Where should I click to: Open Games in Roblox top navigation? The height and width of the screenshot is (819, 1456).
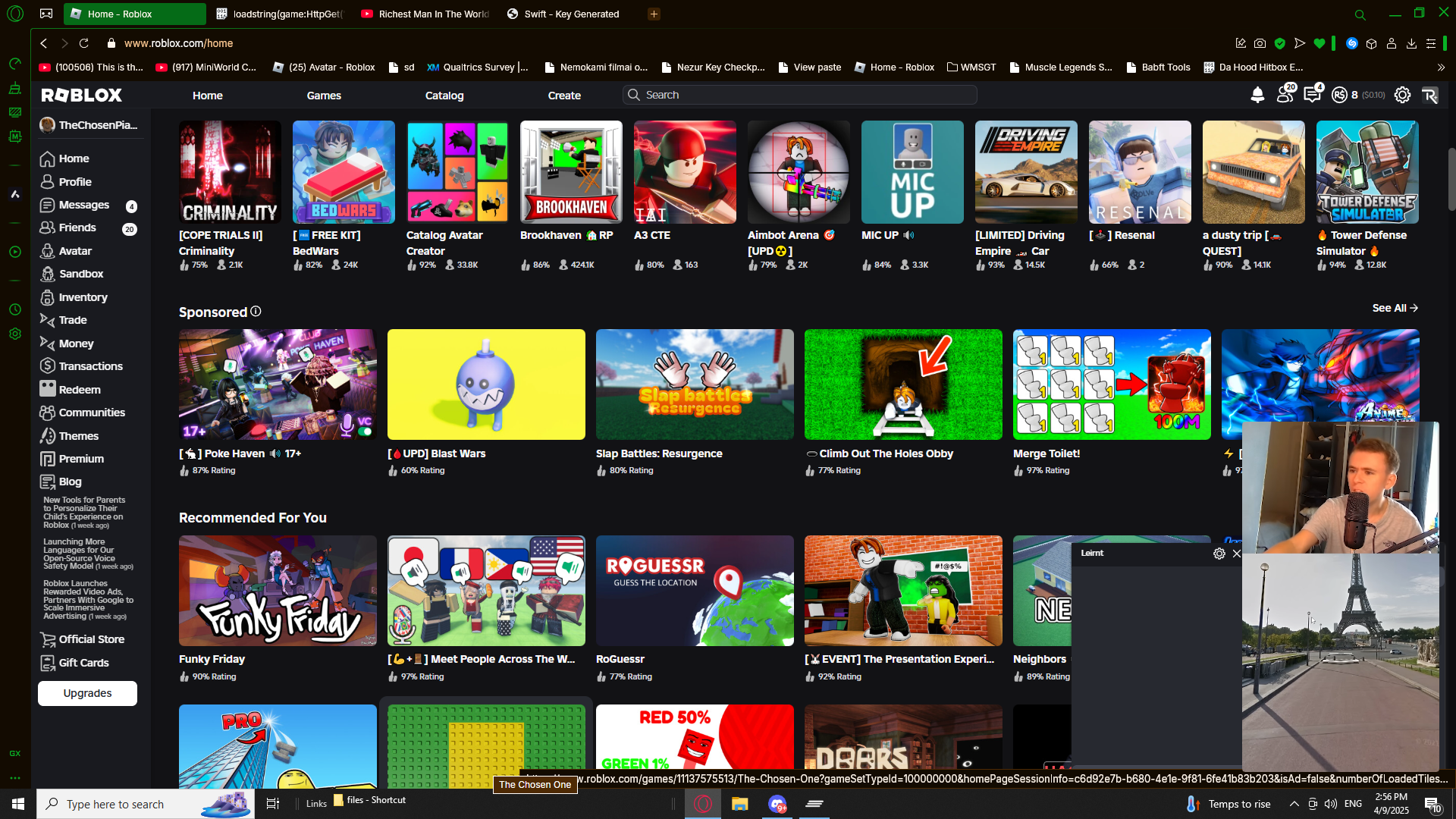(x=324, y=96)
